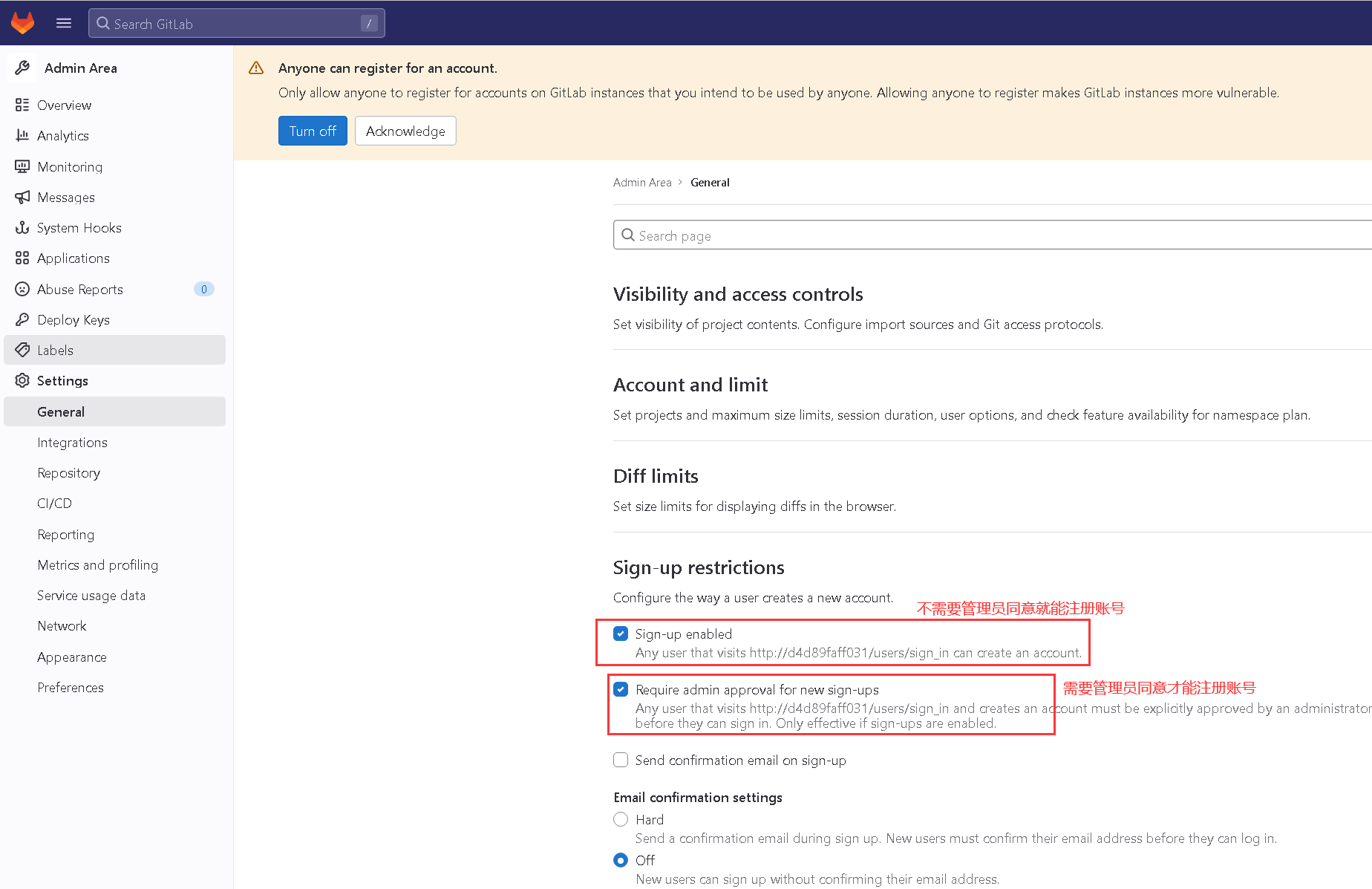Open Preferences settings

pyautogui.click(x=115, y=687)
